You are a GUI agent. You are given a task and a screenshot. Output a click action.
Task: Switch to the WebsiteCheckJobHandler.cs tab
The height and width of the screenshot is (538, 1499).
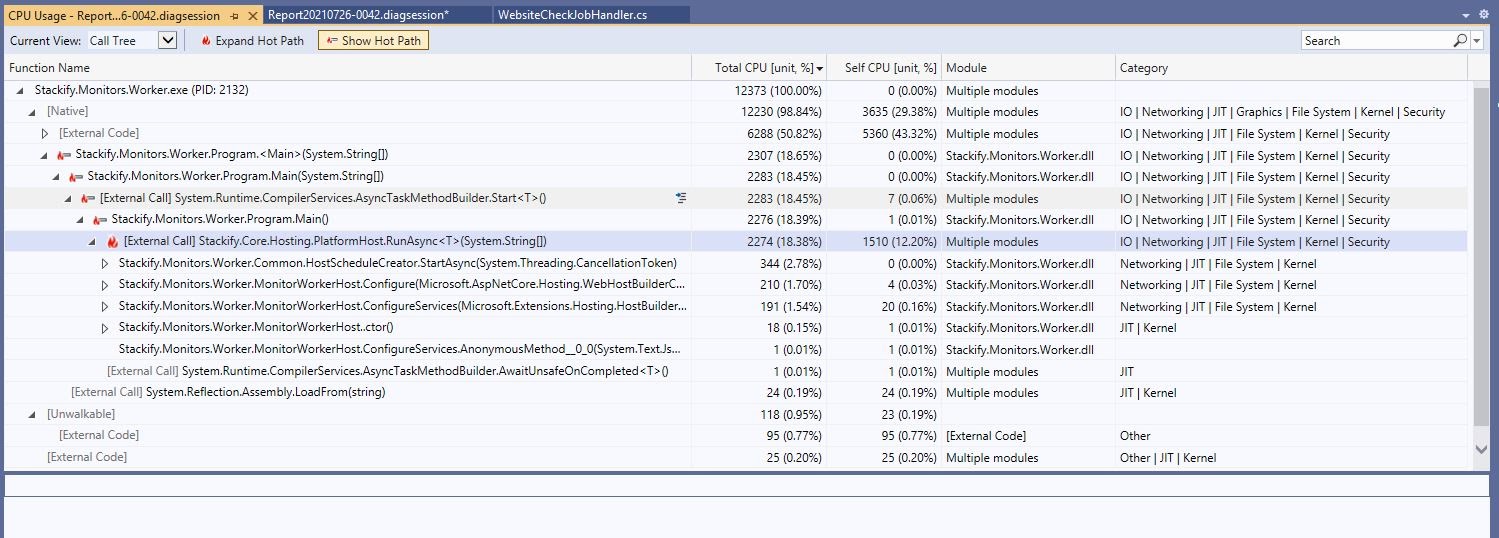pyautogui.click(x=572, y=15)
